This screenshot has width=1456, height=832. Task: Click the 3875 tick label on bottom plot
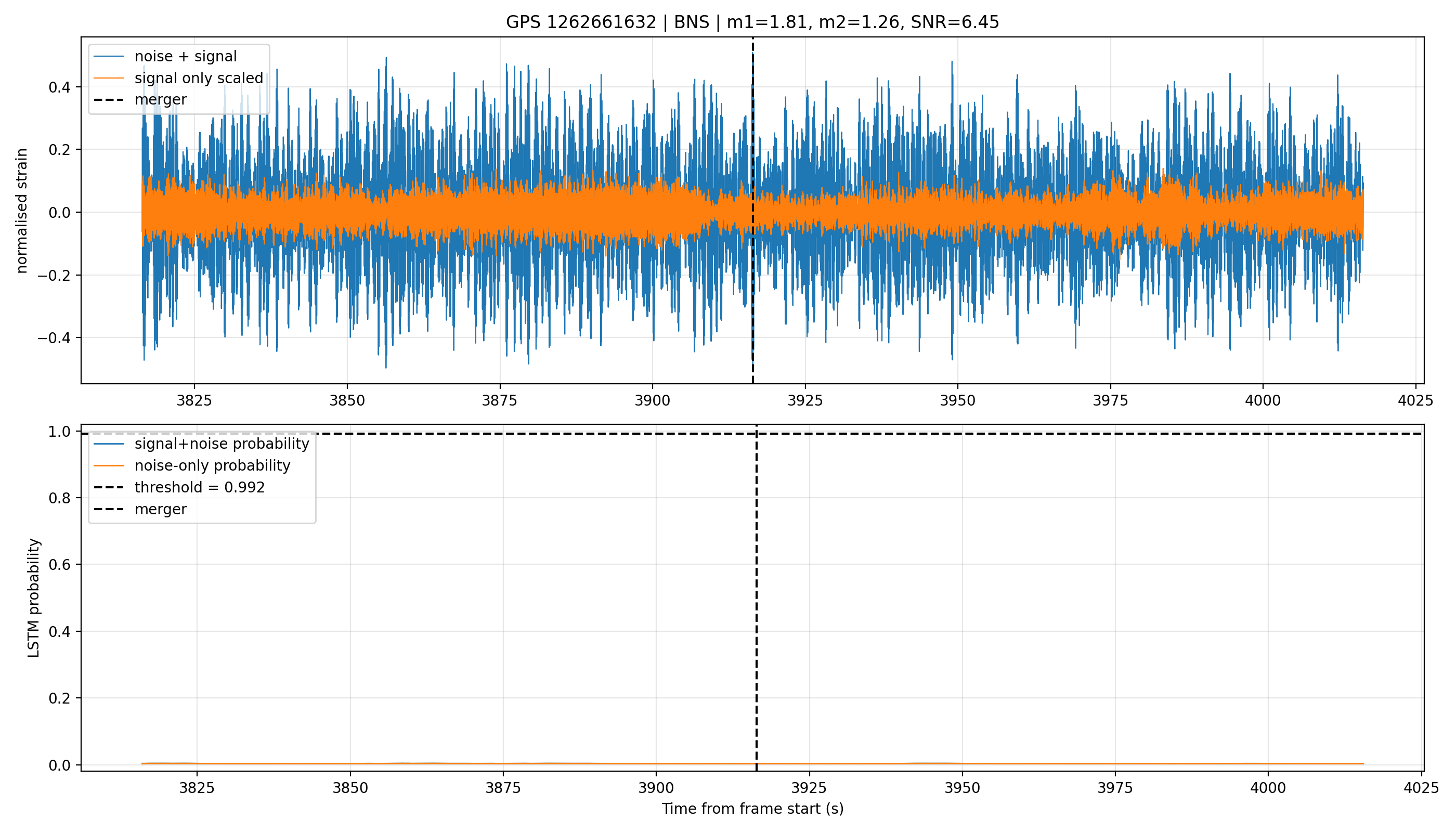[503, 788]
